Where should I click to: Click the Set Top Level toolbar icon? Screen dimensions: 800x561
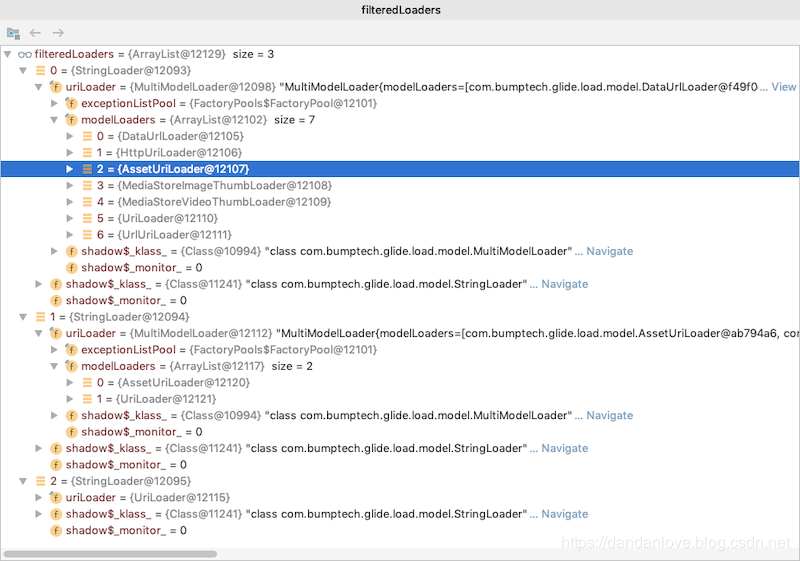pos(13,33)
